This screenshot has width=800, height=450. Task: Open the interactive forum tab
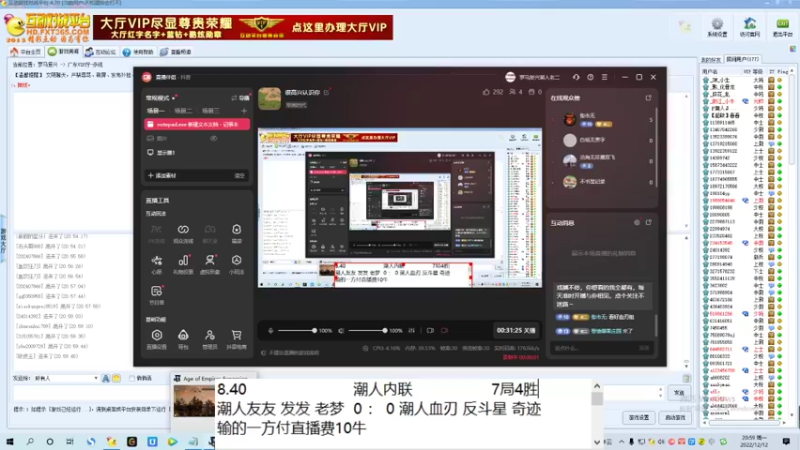101,52
